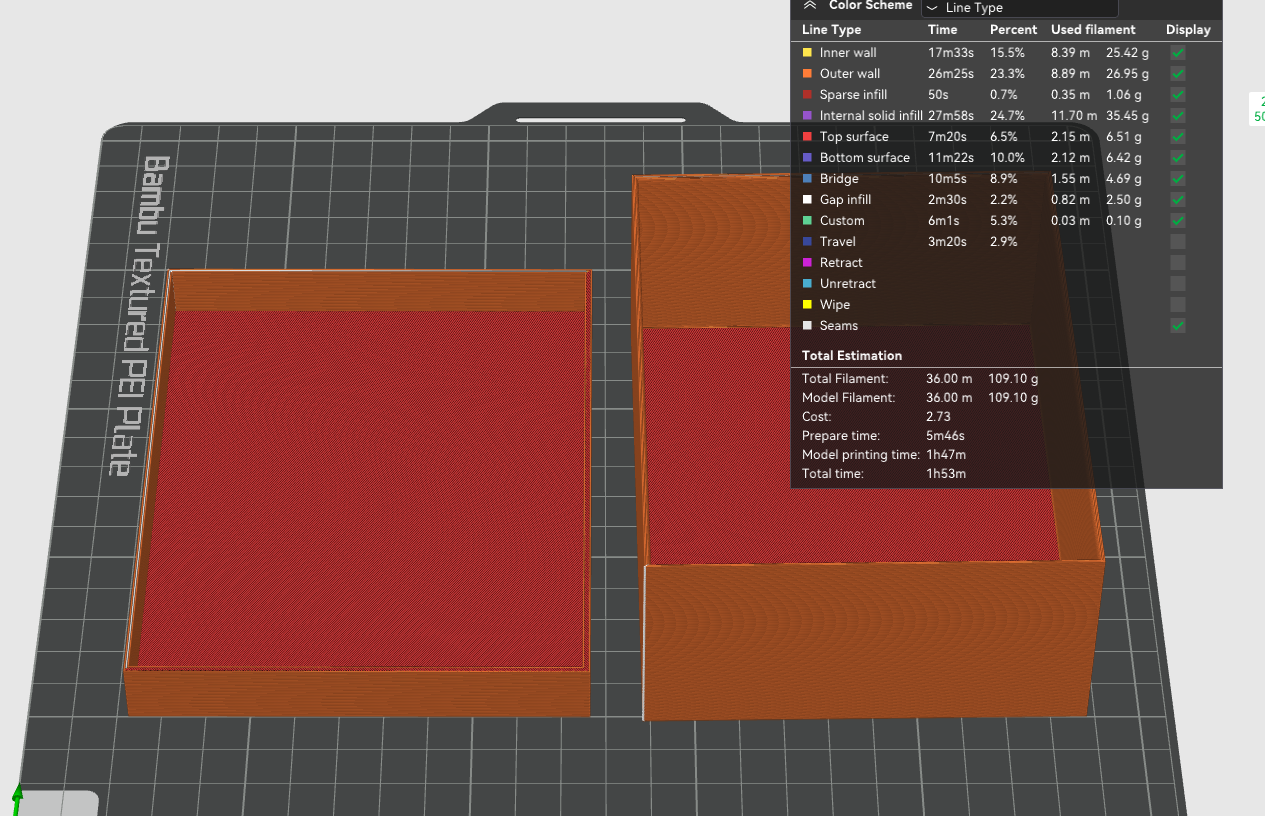Click the Prepare time value 5m46s
This screenshot has width=1265, height=816.
click(945, 435)
